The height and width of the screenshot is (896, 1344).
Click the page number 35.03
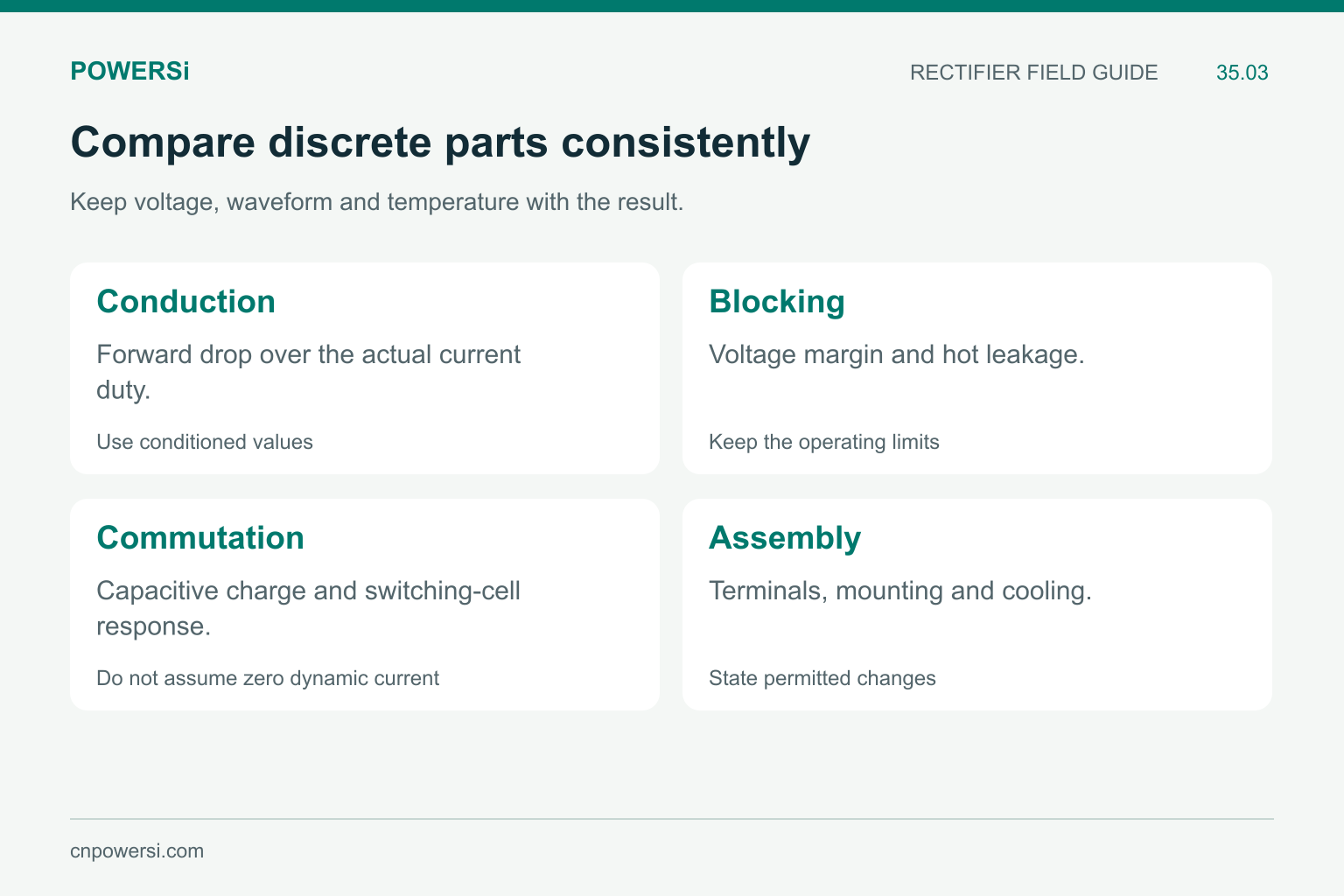point(1242,73)
